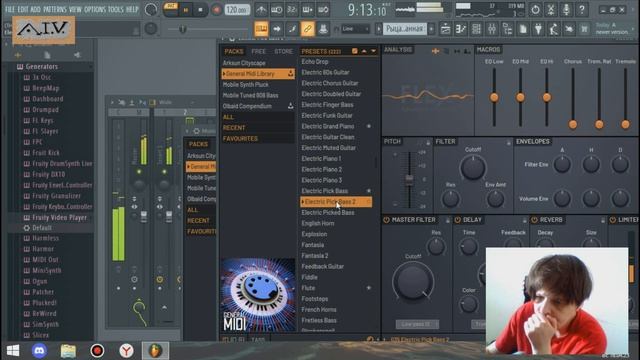Screen dimensions: 640x360
Task: Open the OPTIONS menu
Action: click(95, 9)
